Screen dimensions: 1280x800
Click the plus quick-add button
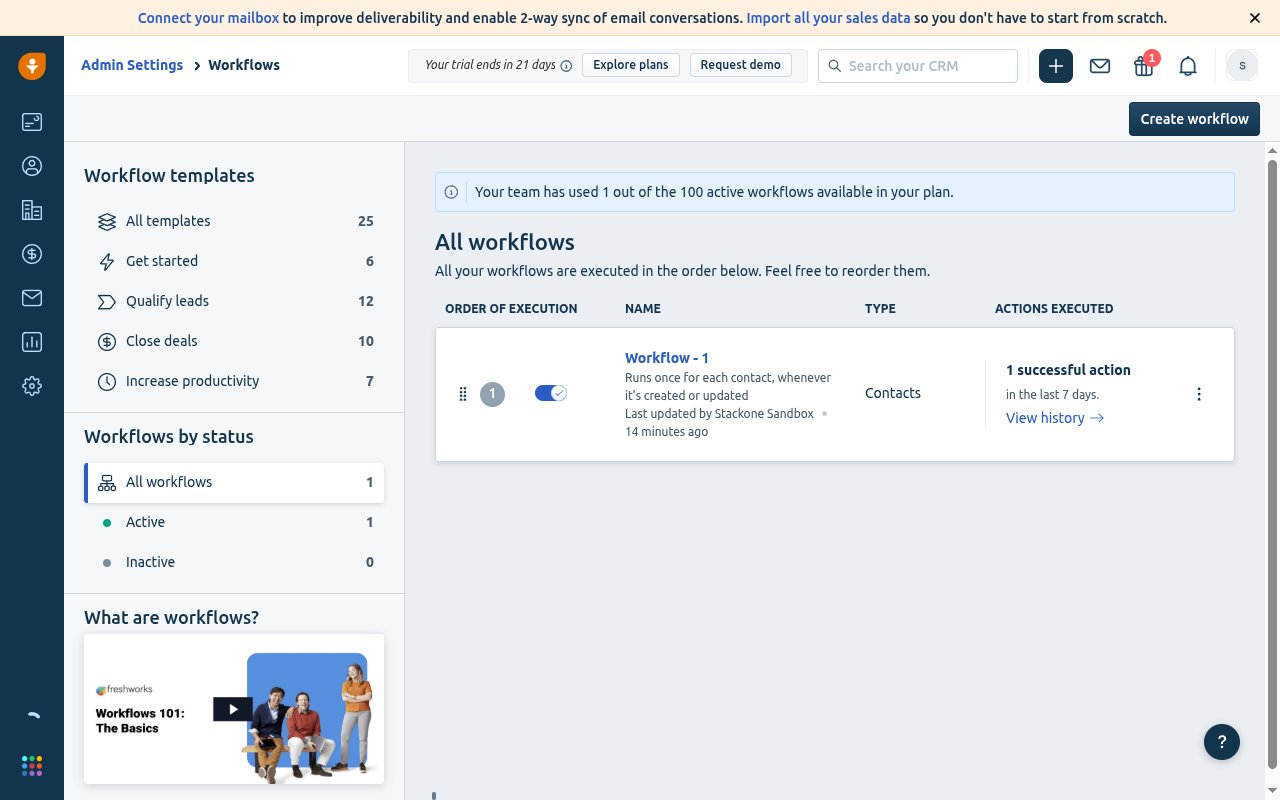1056,66
